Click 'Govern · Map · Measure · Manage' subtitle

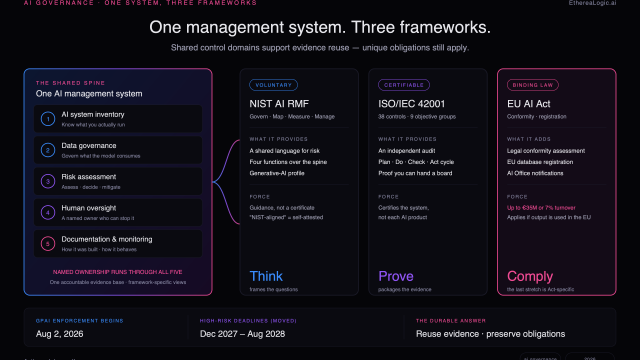coord(292,117)
